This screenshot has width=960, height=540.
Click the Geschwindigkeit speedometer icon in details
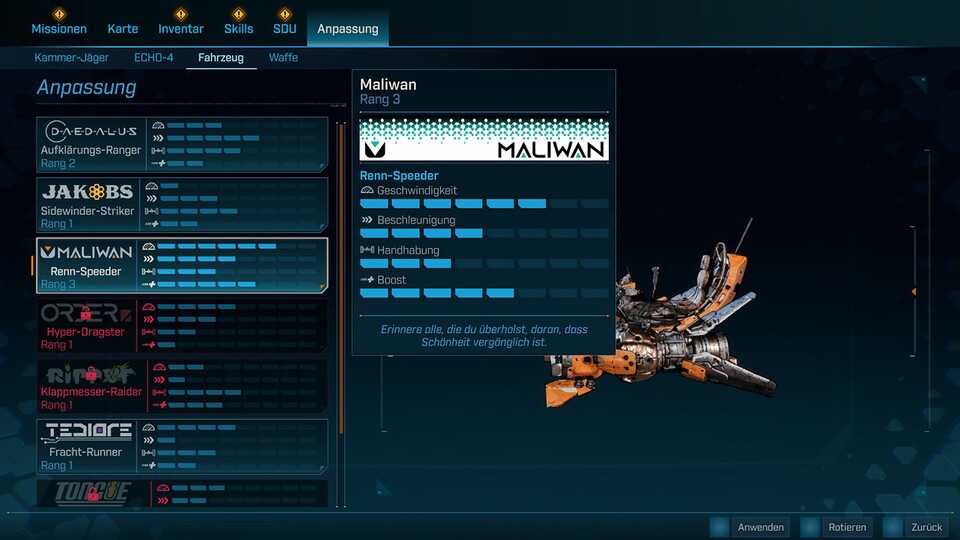367,190
